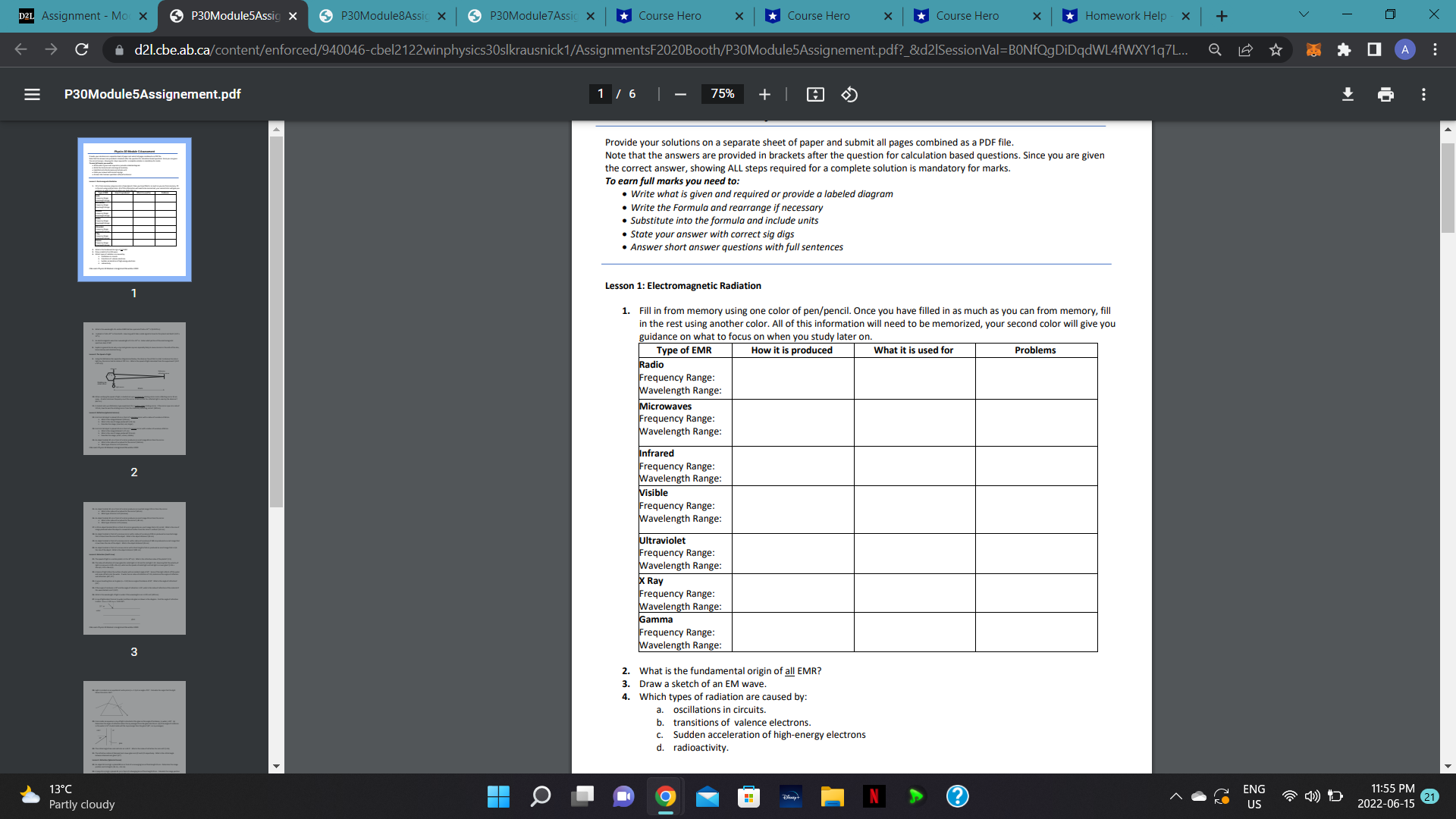Launch Netflix from the taskbar

point(874,796)
